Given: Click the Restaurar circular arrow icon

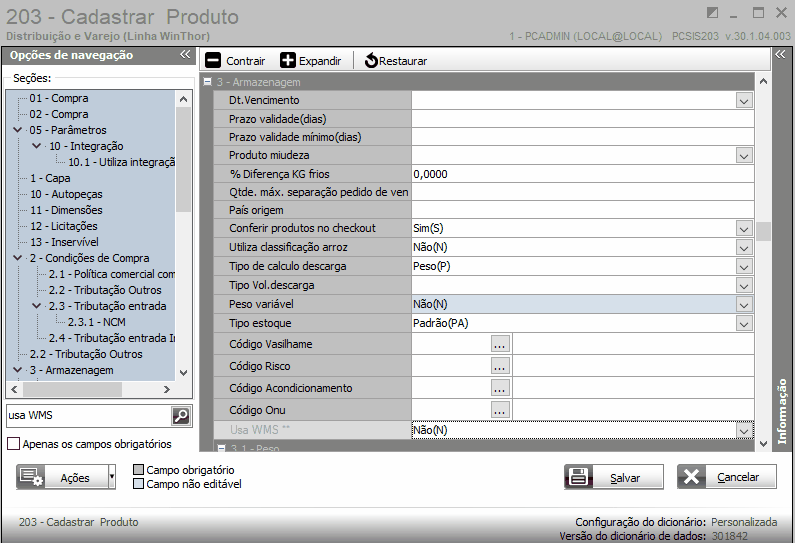Looking at the screenshot, I should click(371, 61).
